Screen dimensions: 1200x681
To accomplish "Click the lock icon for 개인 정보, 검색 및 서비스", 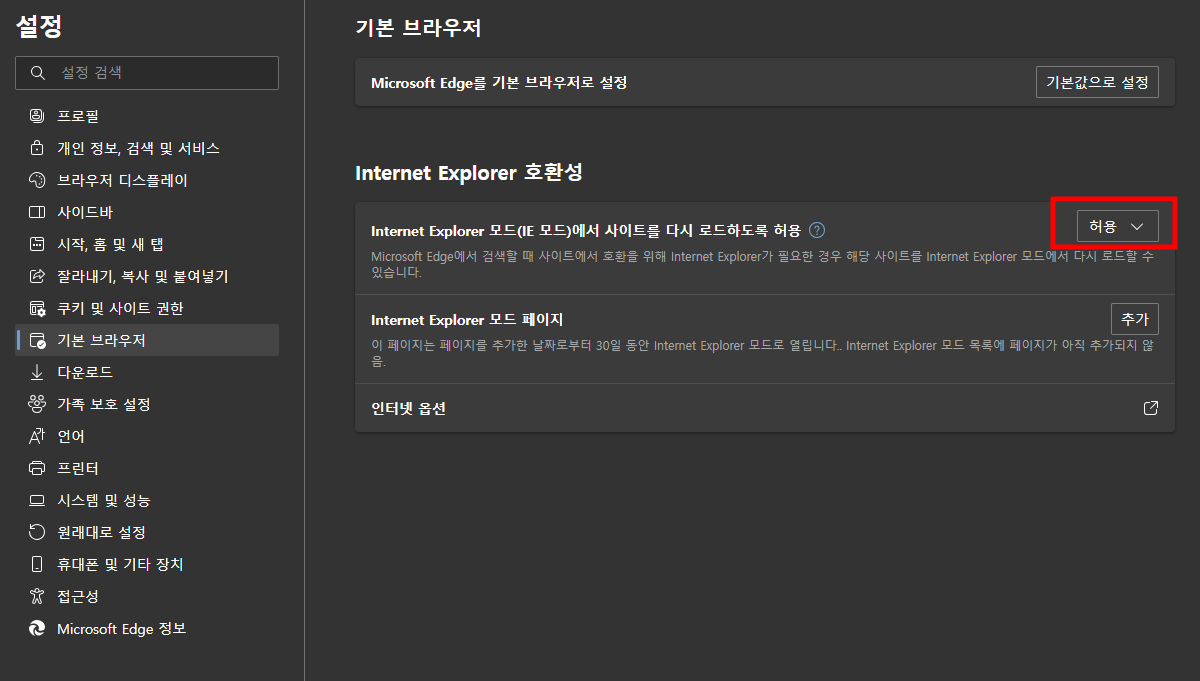I will [x=37, y=148].
